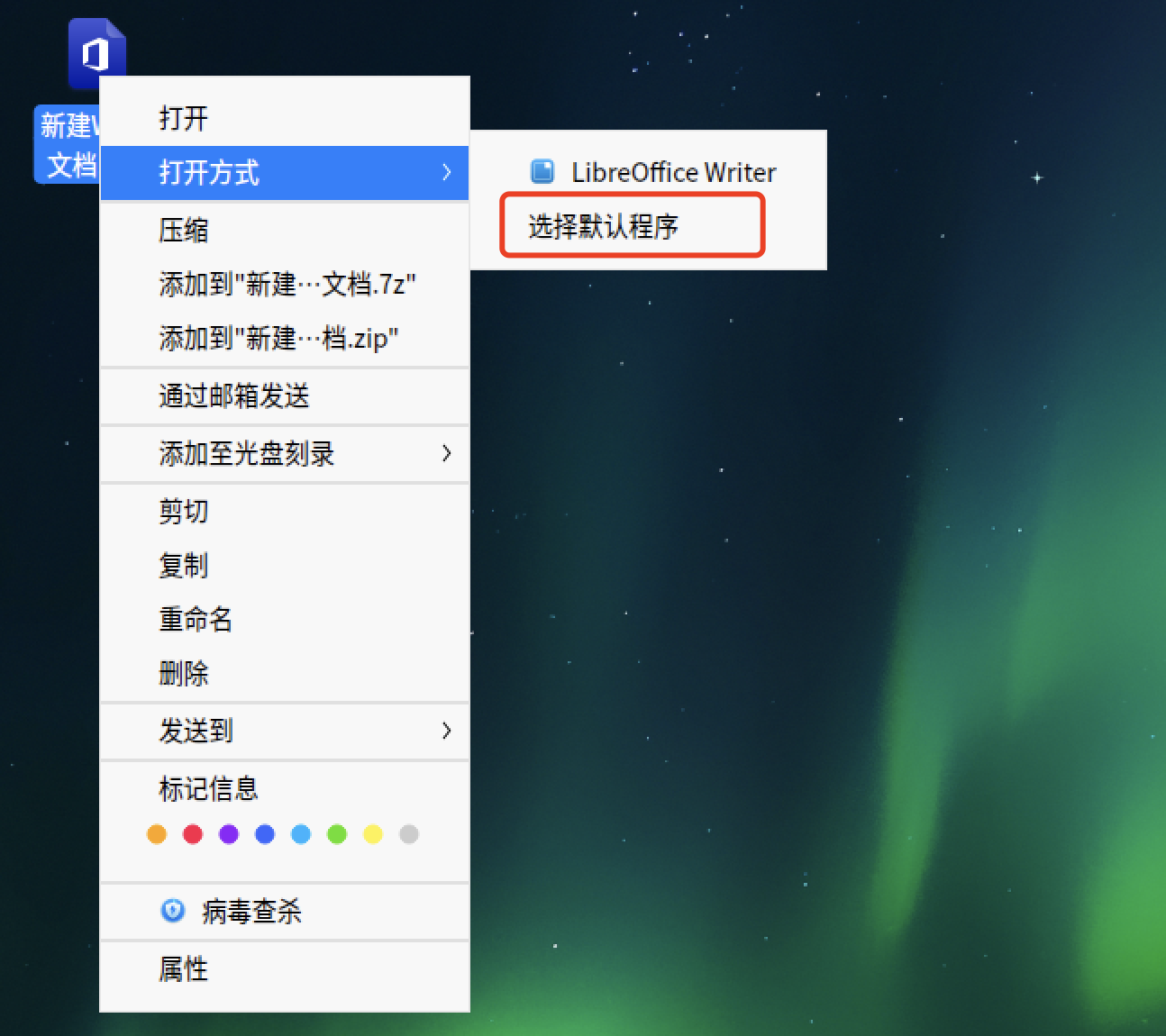Expand the 打开方式 submenu arrow
Viewport: 1166px width, 1036px height.
[x=446, y=173]
